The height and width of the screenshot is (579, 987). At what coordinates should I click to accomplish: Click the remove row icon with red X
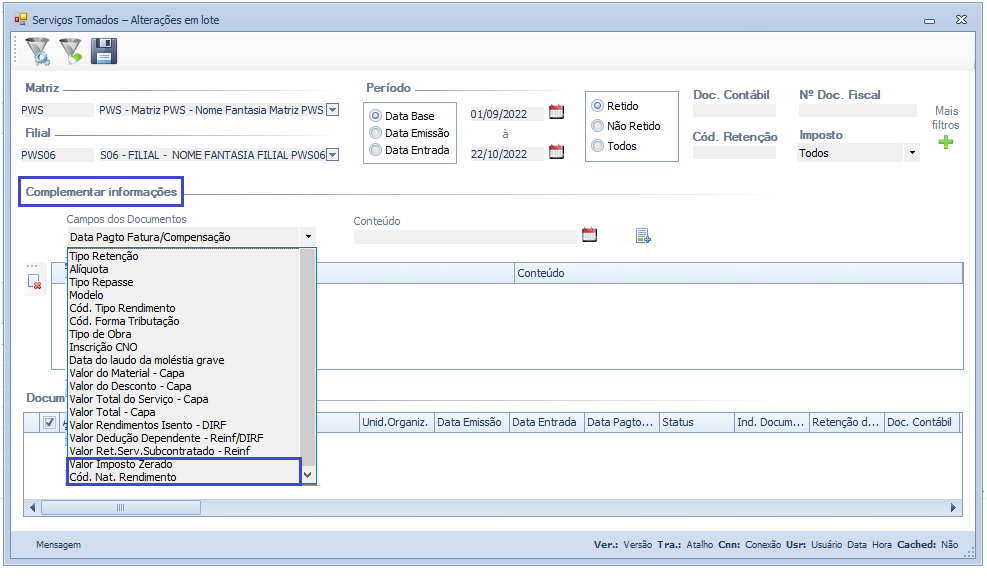[35, 282]
